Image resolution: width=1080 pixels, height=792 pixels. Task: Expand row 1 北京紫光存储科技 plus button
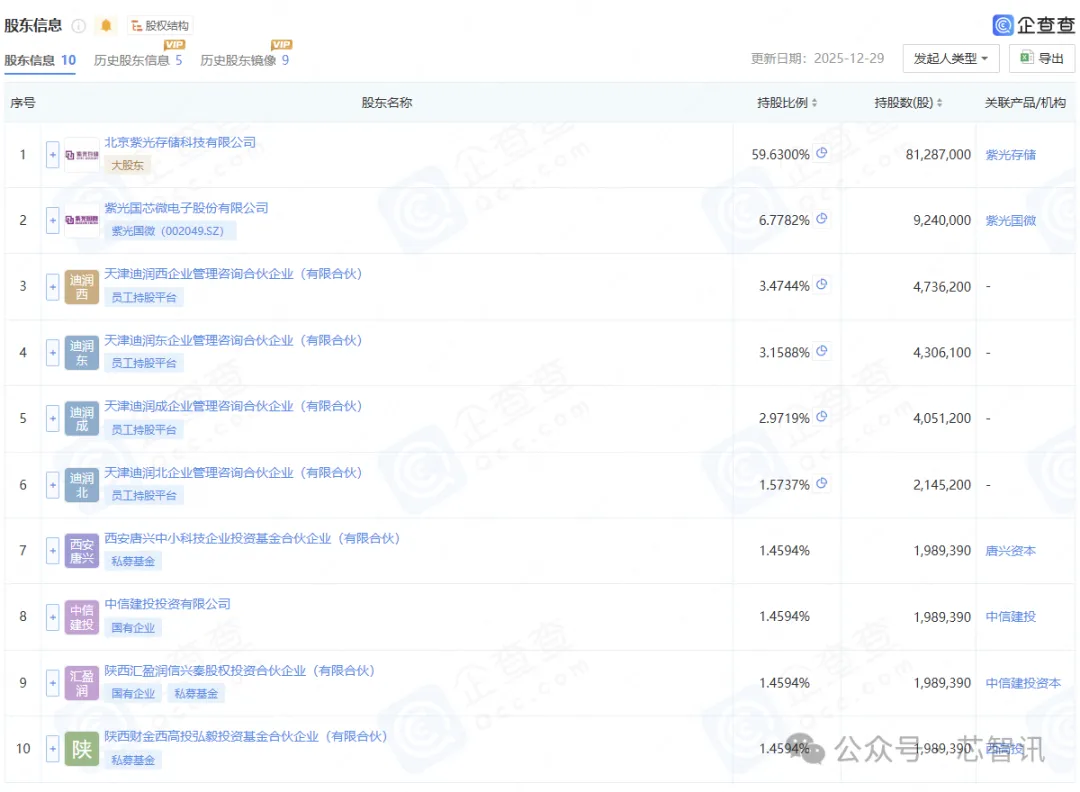52,155
